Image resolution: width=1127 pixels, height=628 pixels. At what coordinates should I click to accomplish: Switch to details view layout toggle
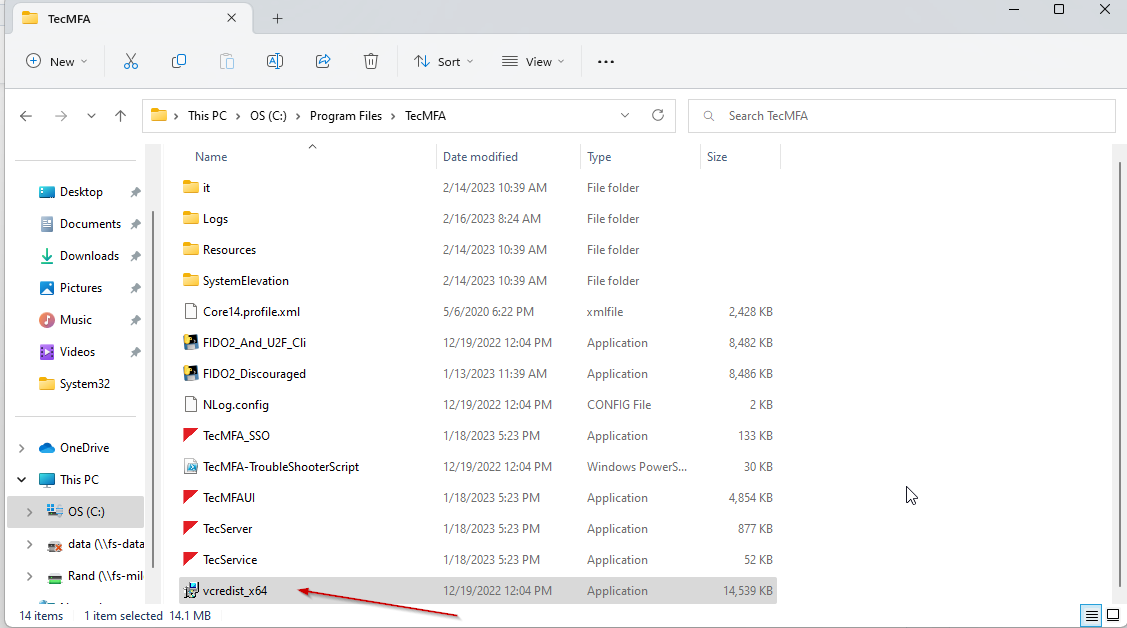(1092, 615)
